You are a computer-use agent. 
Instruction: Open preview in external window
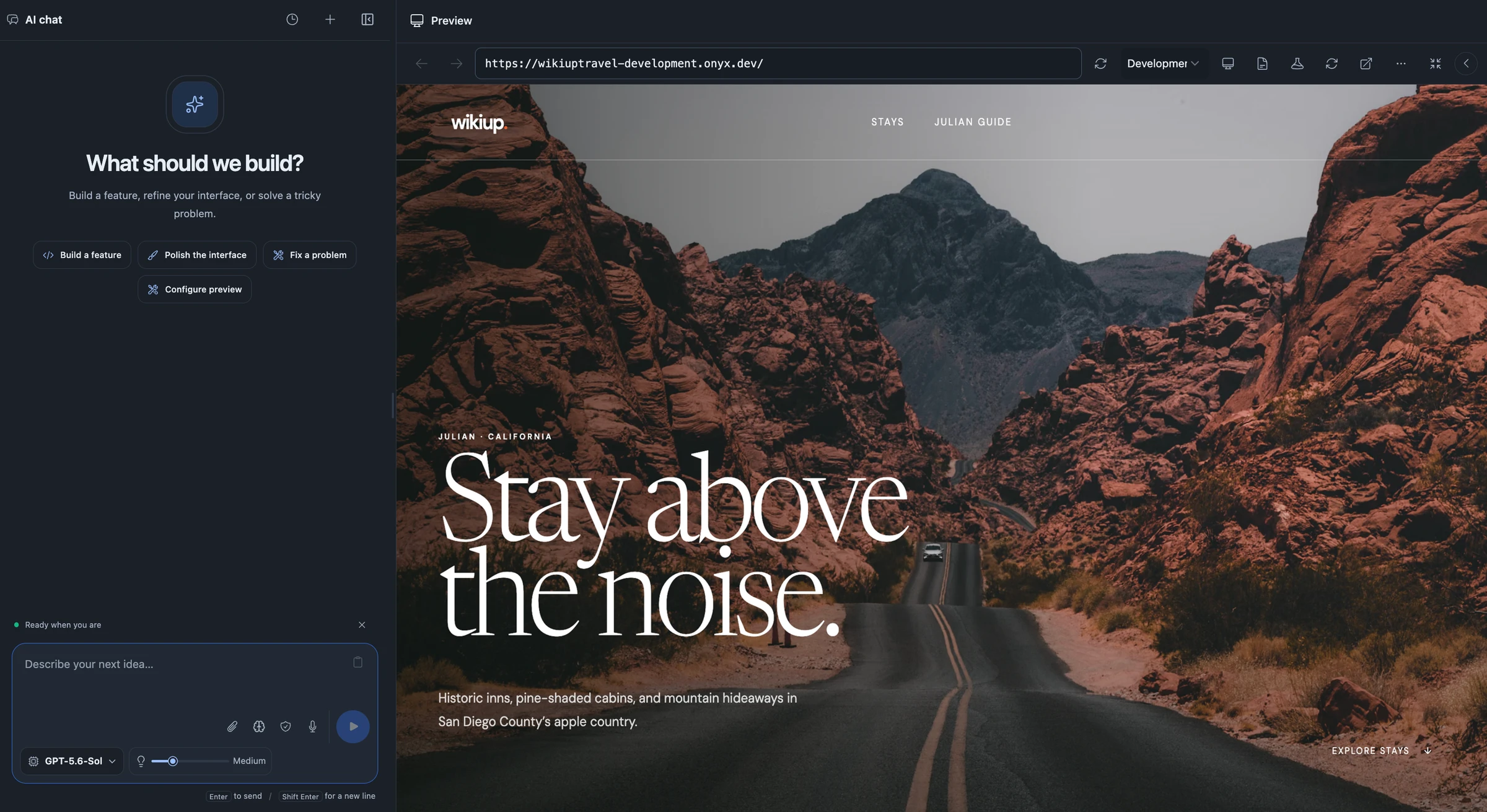click(1366, 63)
